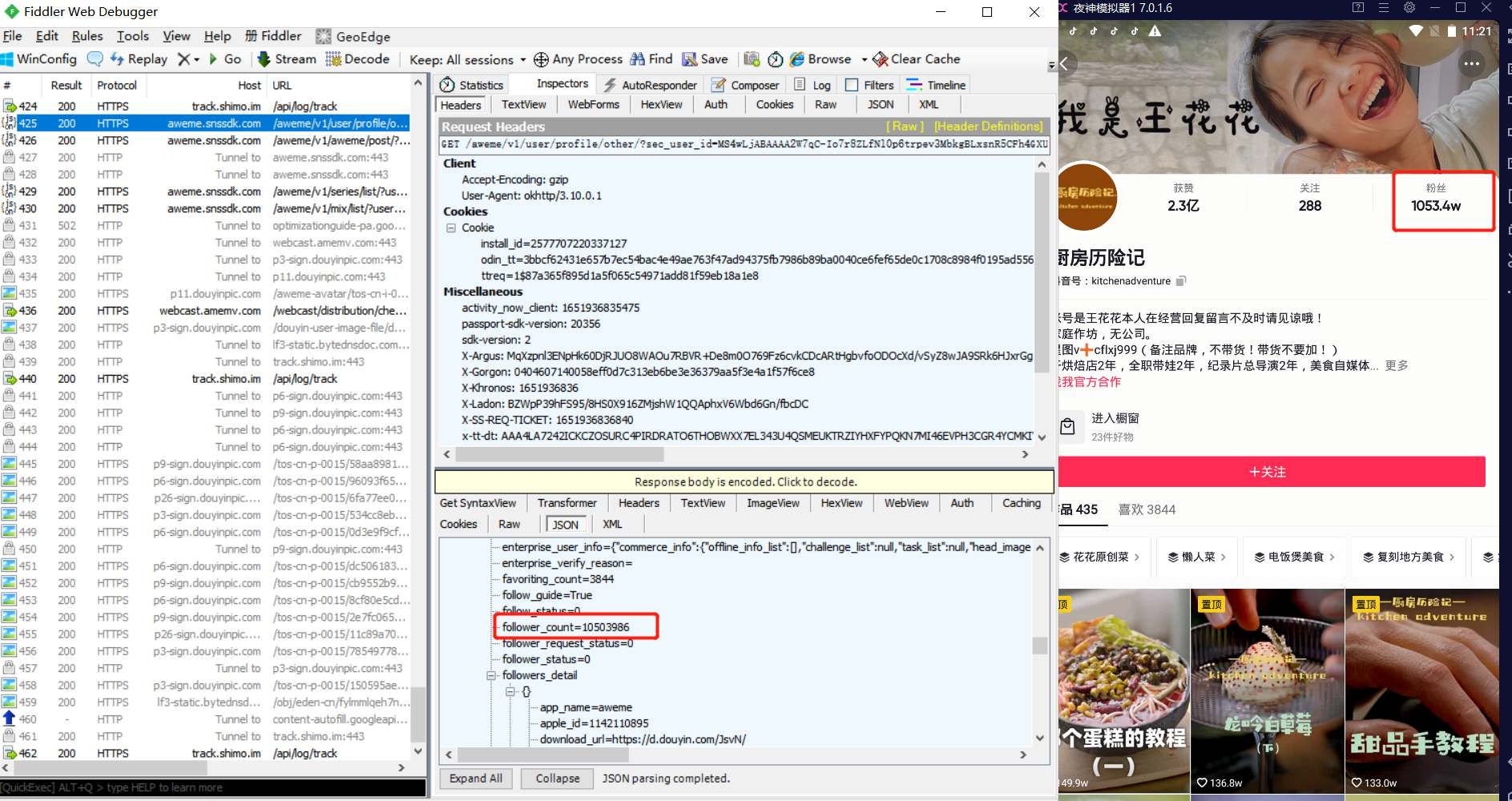Viewport: 1512px width, 801px height.
Task: Expand the toolbar overflow arrow
Action: click(x=1051, y=66)
